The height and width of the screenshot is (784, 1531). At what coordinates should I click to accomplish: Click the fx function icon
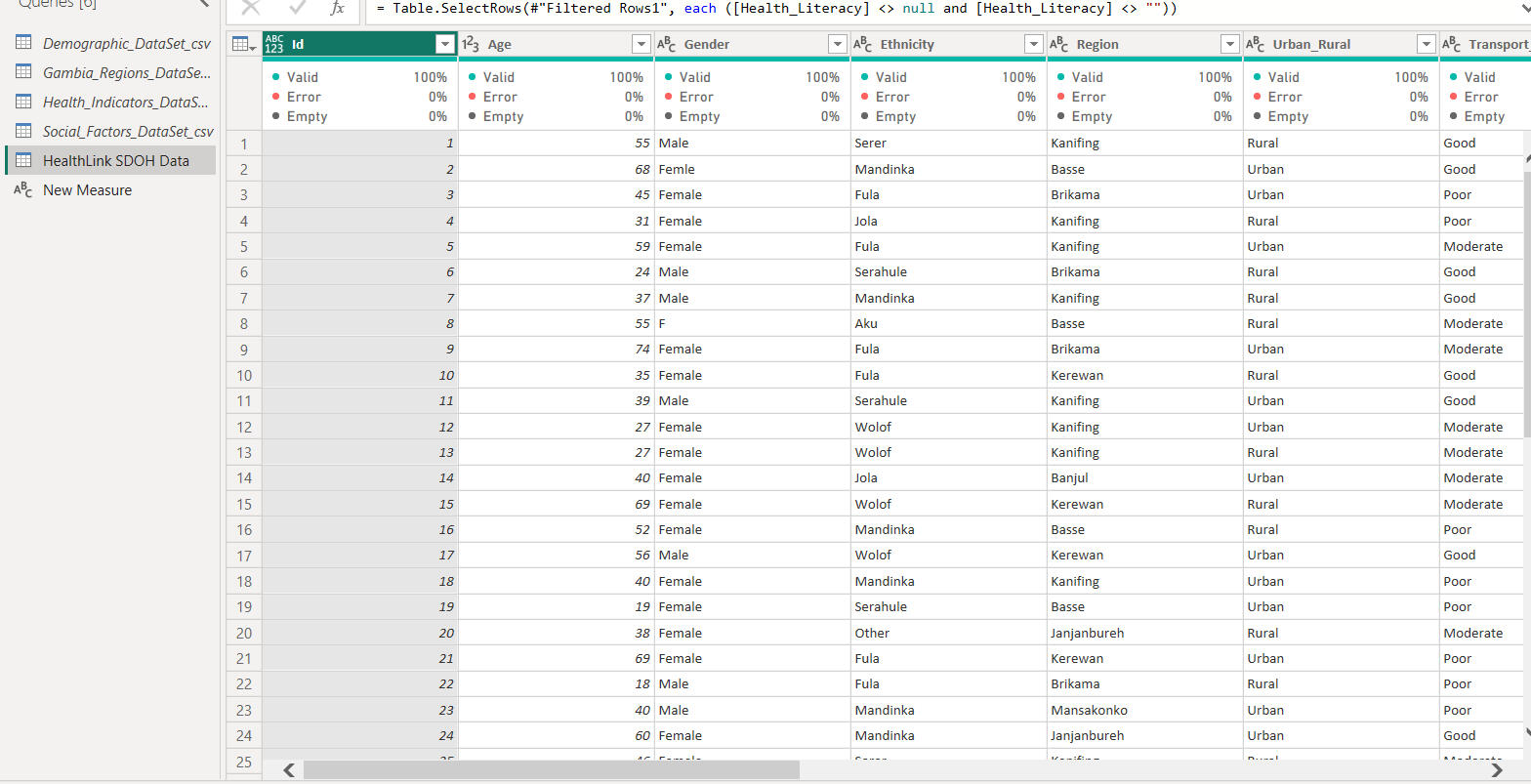[337, 8]
